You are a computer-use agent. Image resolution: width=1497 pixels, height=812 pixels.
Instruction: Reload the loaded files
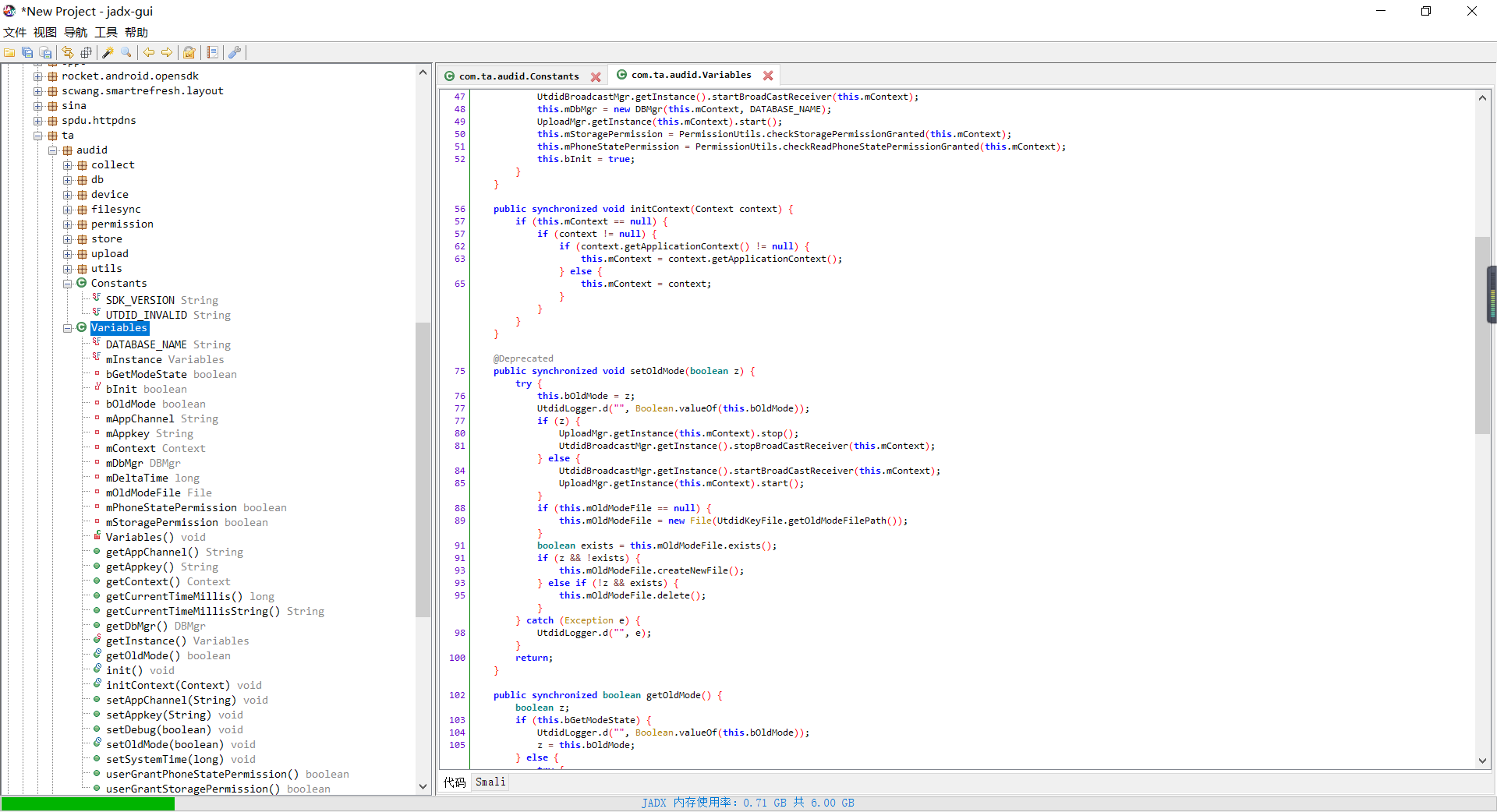(x=69, y=52)
